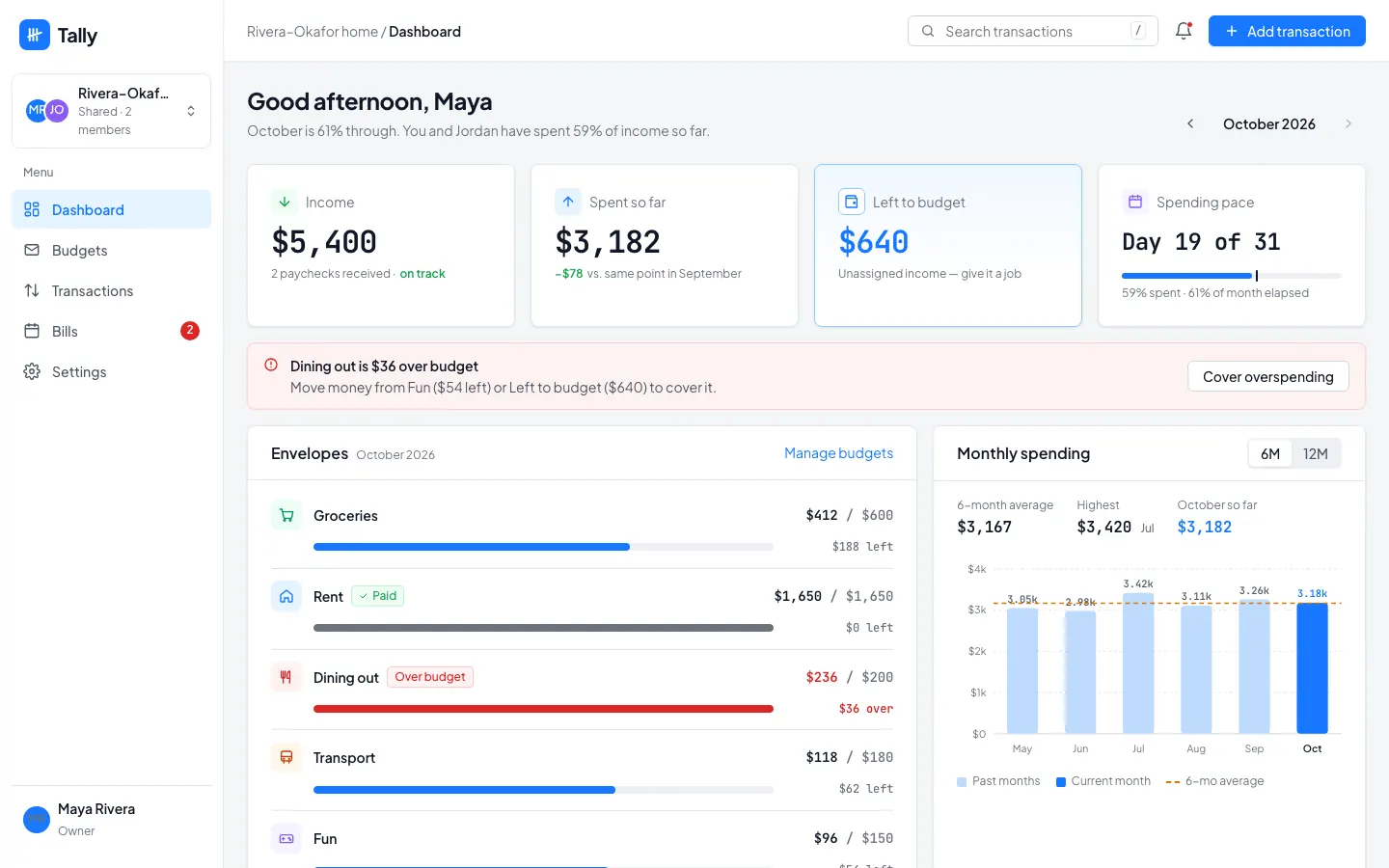Click the overspending alert warning icon

(x=271, y=366)
